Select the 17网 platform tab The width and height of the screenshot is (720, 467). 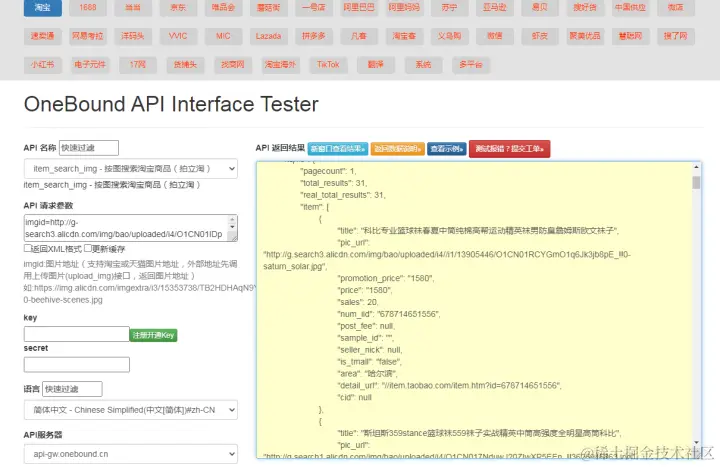137,64
